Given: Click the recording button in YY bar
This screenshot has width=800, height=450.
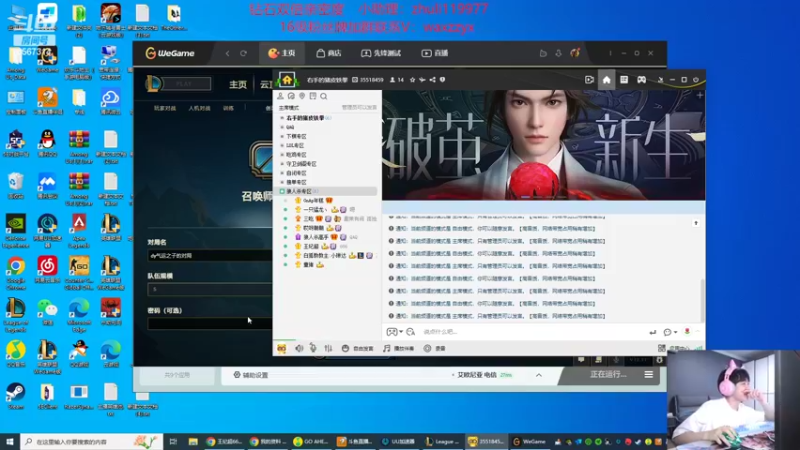Looking at the screenshot, I should point(435,348).
